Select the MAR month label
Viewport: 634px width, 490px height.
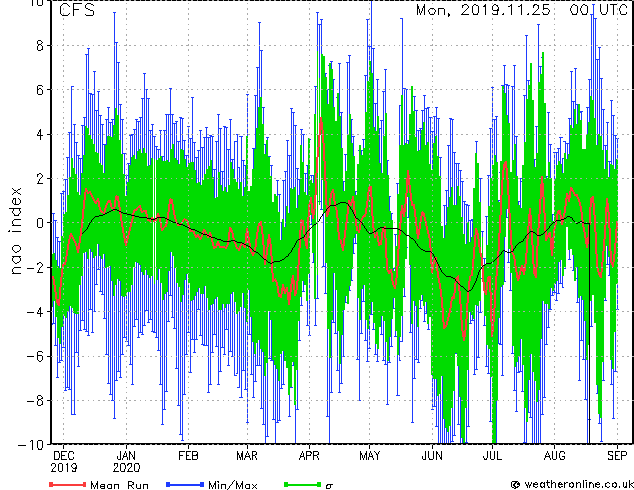247,456
